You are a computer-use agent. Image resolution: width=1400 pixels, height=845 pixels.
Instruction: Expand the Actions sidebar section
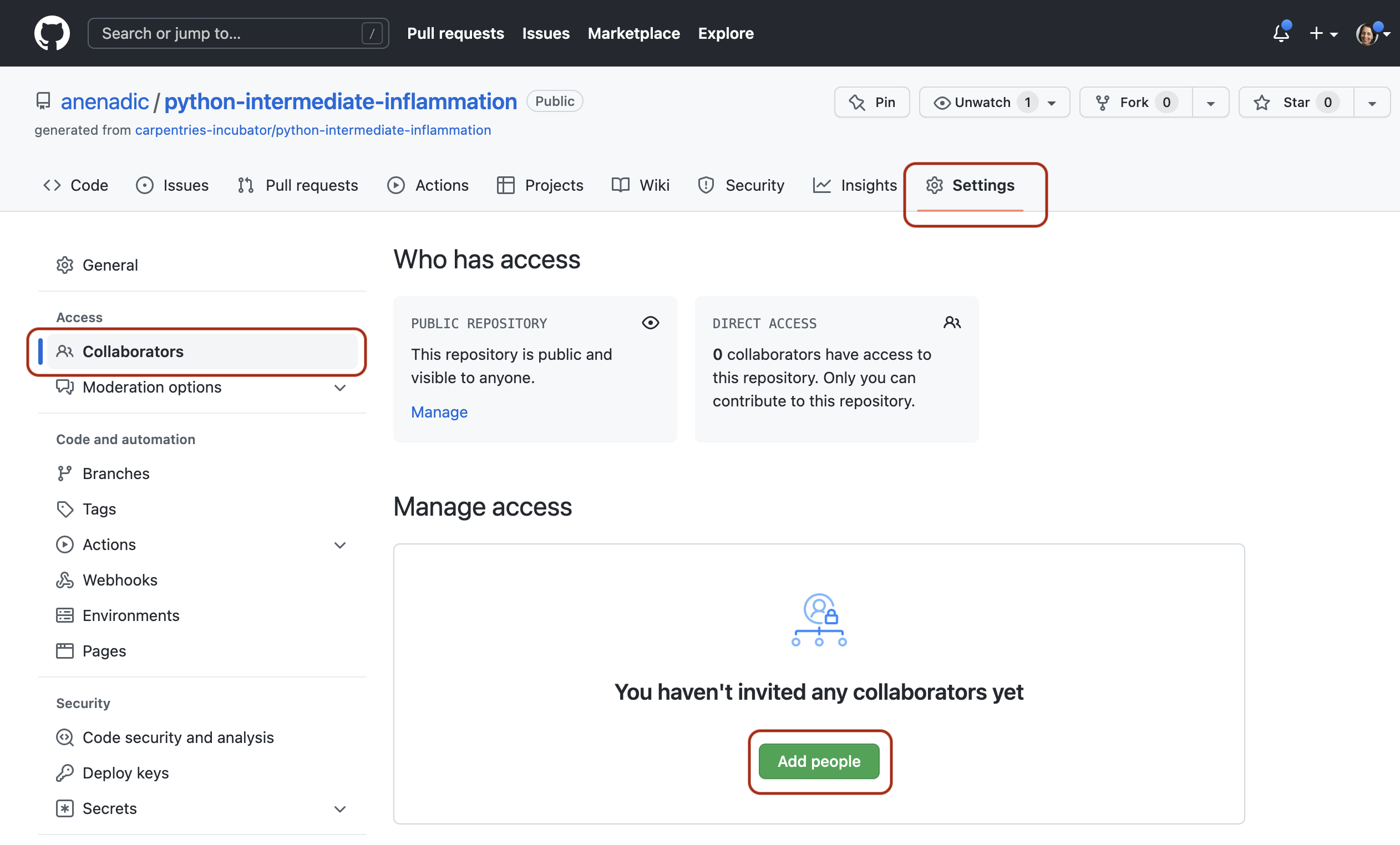coord(339,544)
